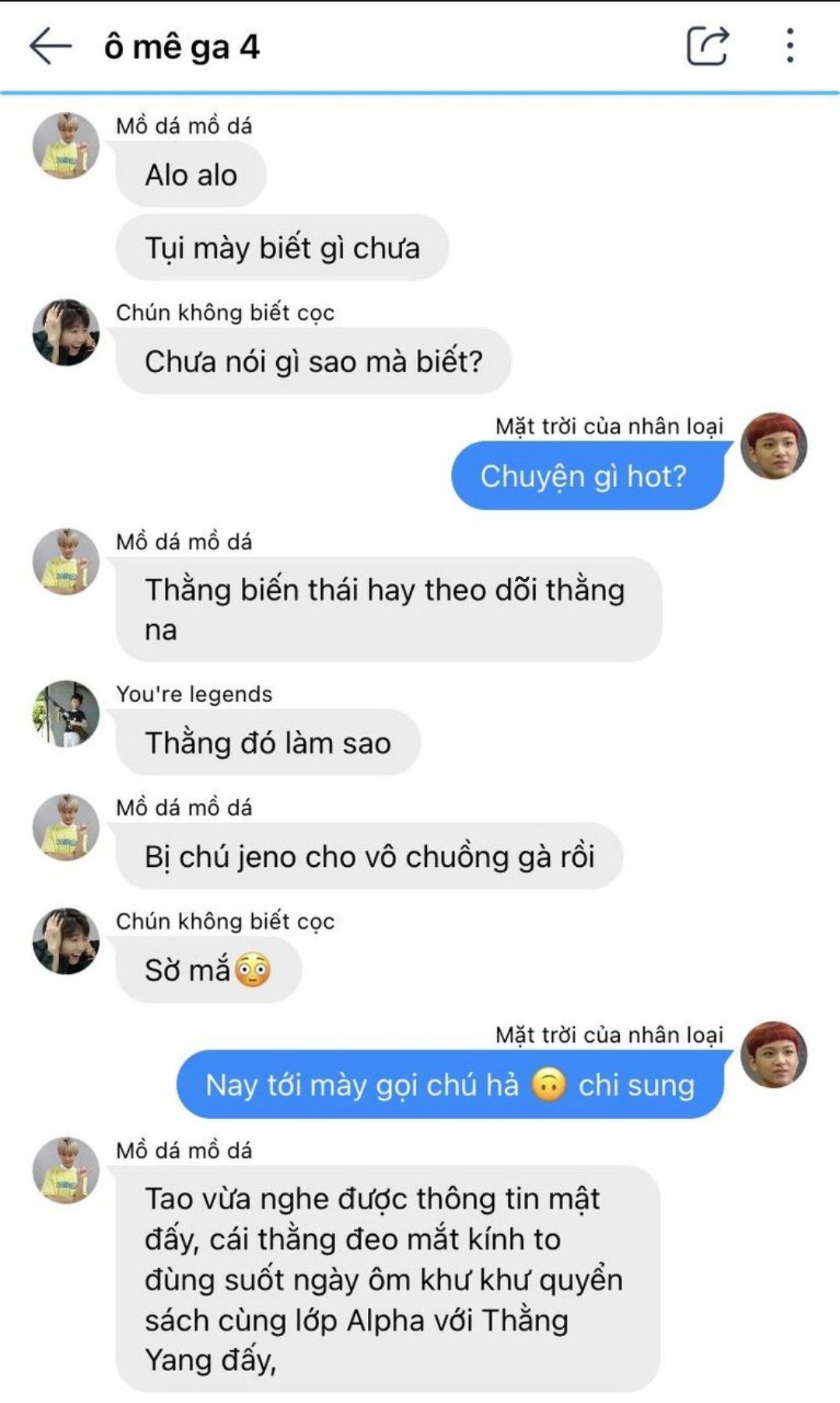This screenshot has width=840, height=1403.
Task: Tap the blue "Chuyện gì hot?" bubble
Action: (x=587, y=475)
